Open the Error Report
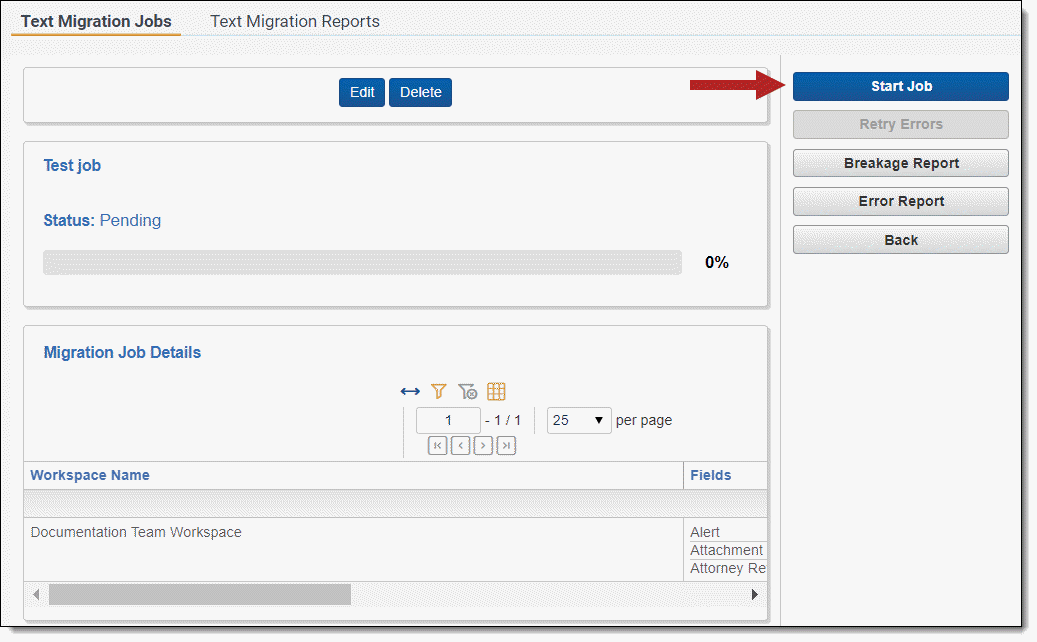 [x=900, y=201]
